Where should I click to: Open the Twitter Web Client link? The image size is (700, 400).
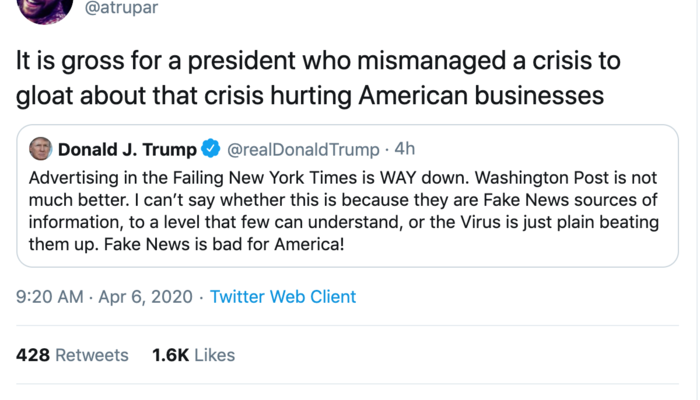pyautogui.click(x=283, y=297)
